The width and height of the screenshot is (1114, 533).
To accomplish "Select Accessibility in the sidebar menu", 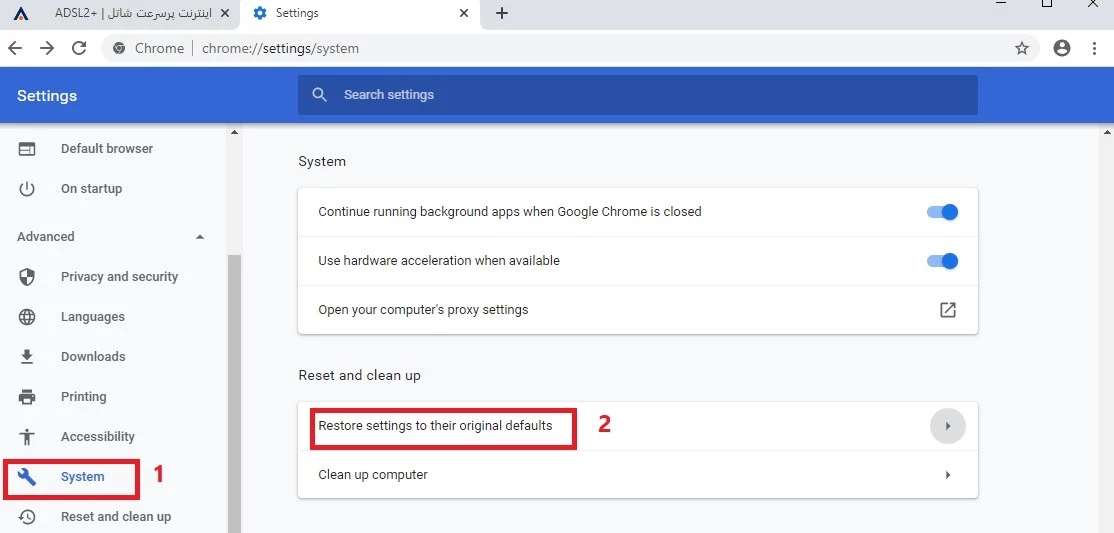I will pos(97,437).
